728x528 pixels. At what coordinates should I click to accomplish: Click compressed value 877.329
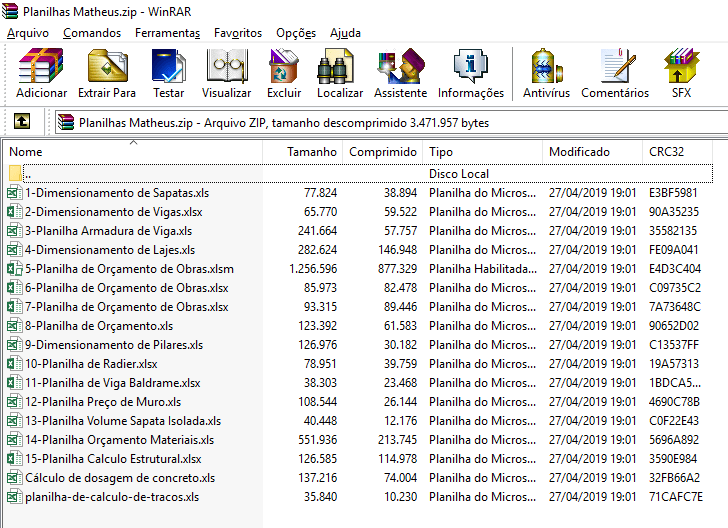pyautogui.click(x=397, y=269)
